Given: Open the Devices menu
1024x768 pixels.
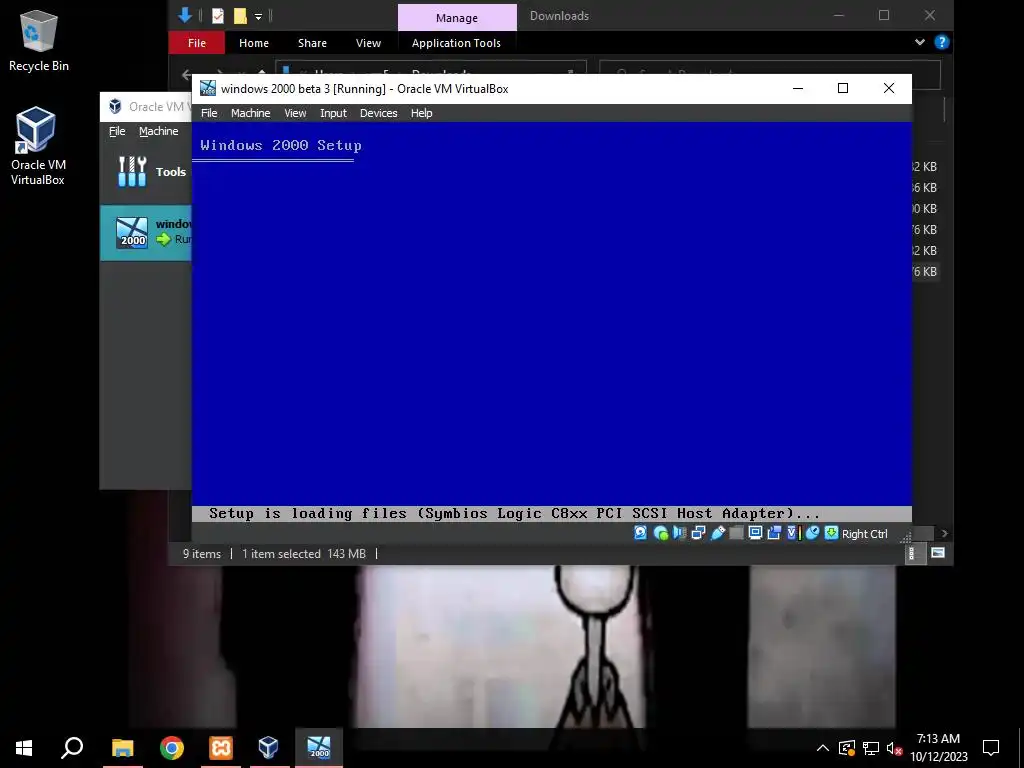Looking at the screenshot, I should 378,113.
